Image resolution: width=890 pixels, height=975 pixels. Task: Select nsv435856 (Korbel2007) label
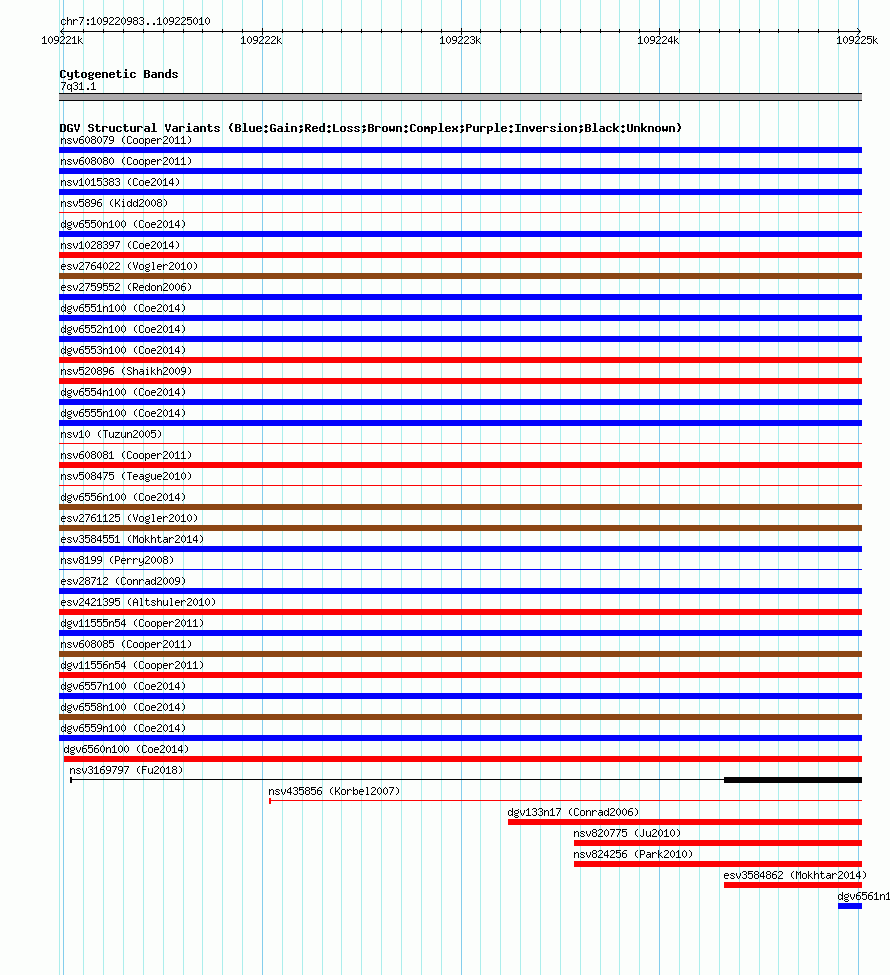[334, 792]
